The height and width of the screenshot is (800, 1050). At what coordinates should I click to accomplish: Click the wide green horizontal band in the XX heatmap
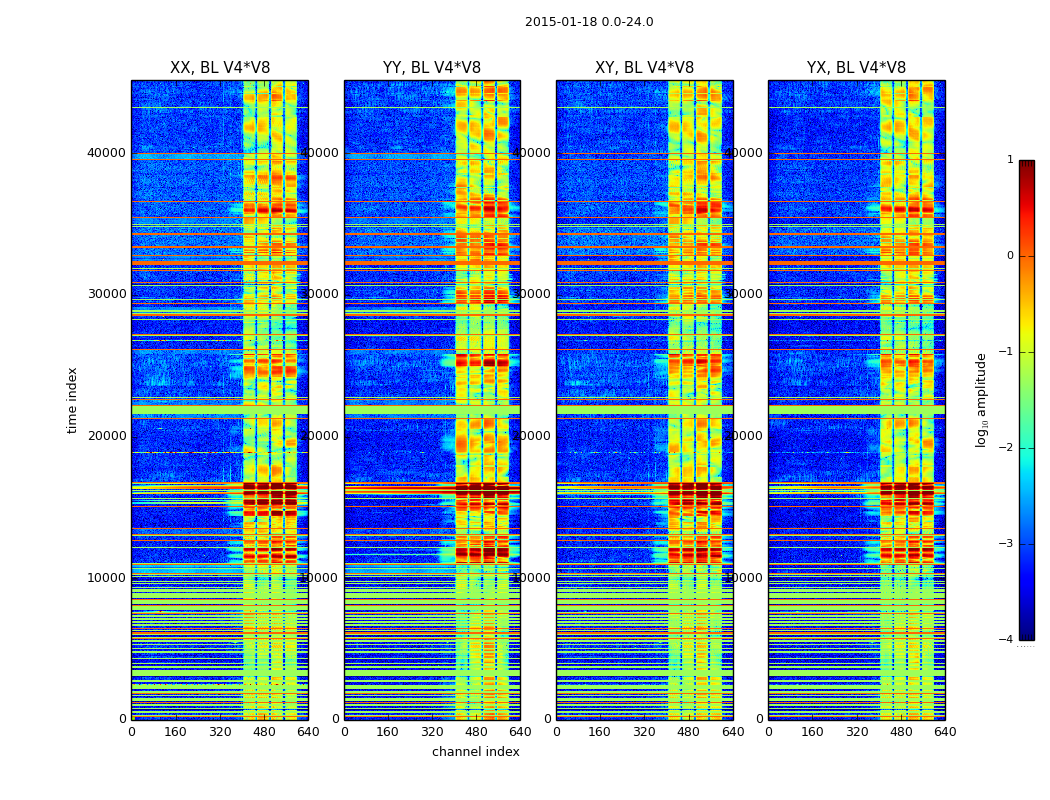point(220,410)
